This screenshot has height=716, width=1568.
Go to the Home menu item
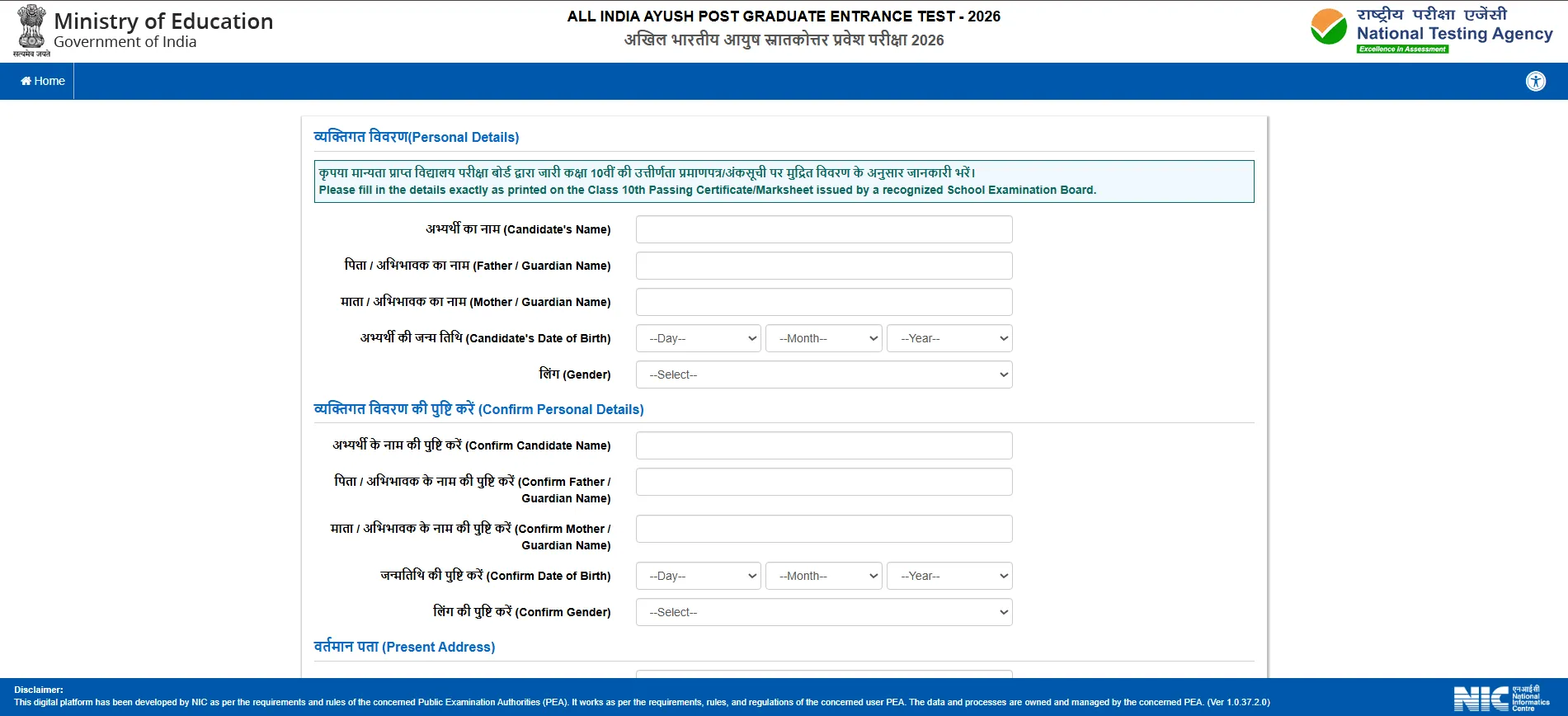(x=43, y=81)
